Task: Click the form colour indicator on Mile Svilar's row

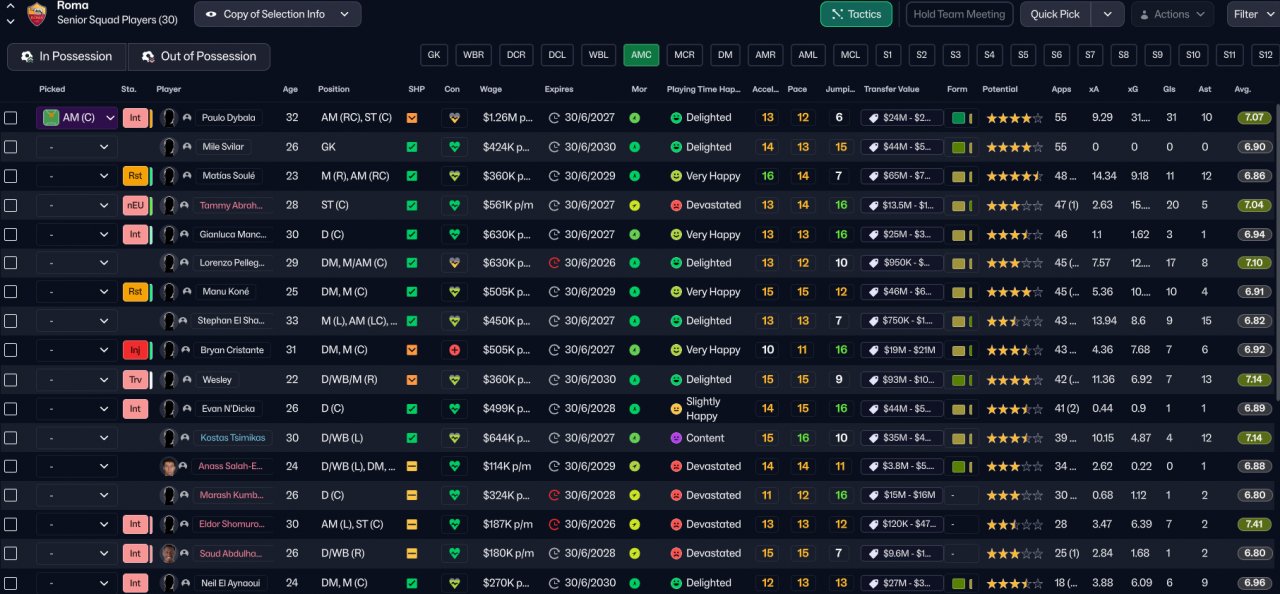Action: click(x=959, y=147)
